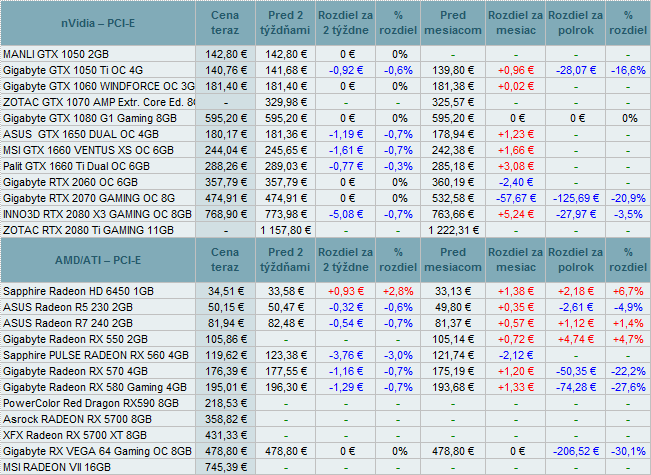The height and width of the screenshot is (475, 651).
Task: Click the month-ago price 325,57 €
Action: (x=453, y=102)
